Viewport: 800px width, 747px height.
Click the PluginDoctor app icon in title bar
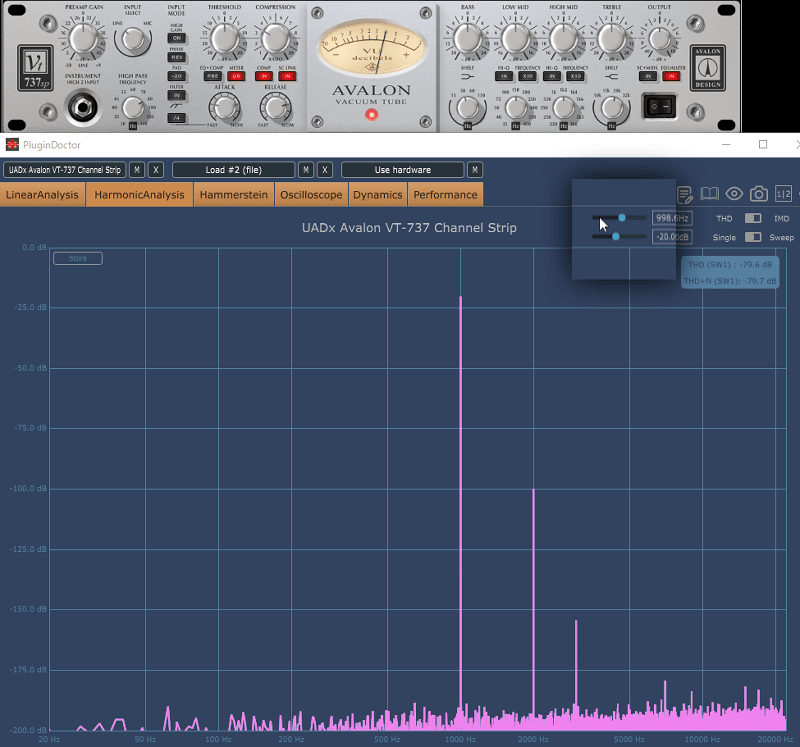pos(12,145)
